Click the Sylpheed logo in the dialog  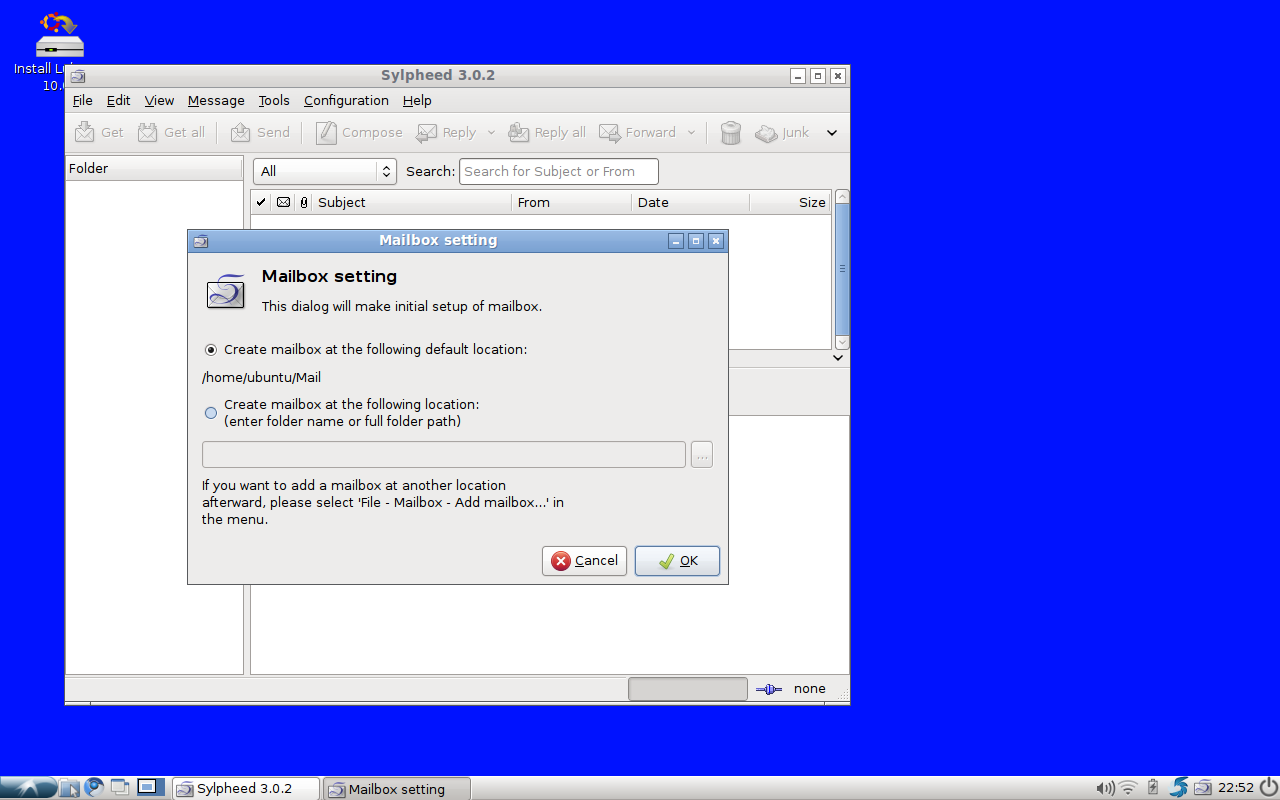click(226, 291)
